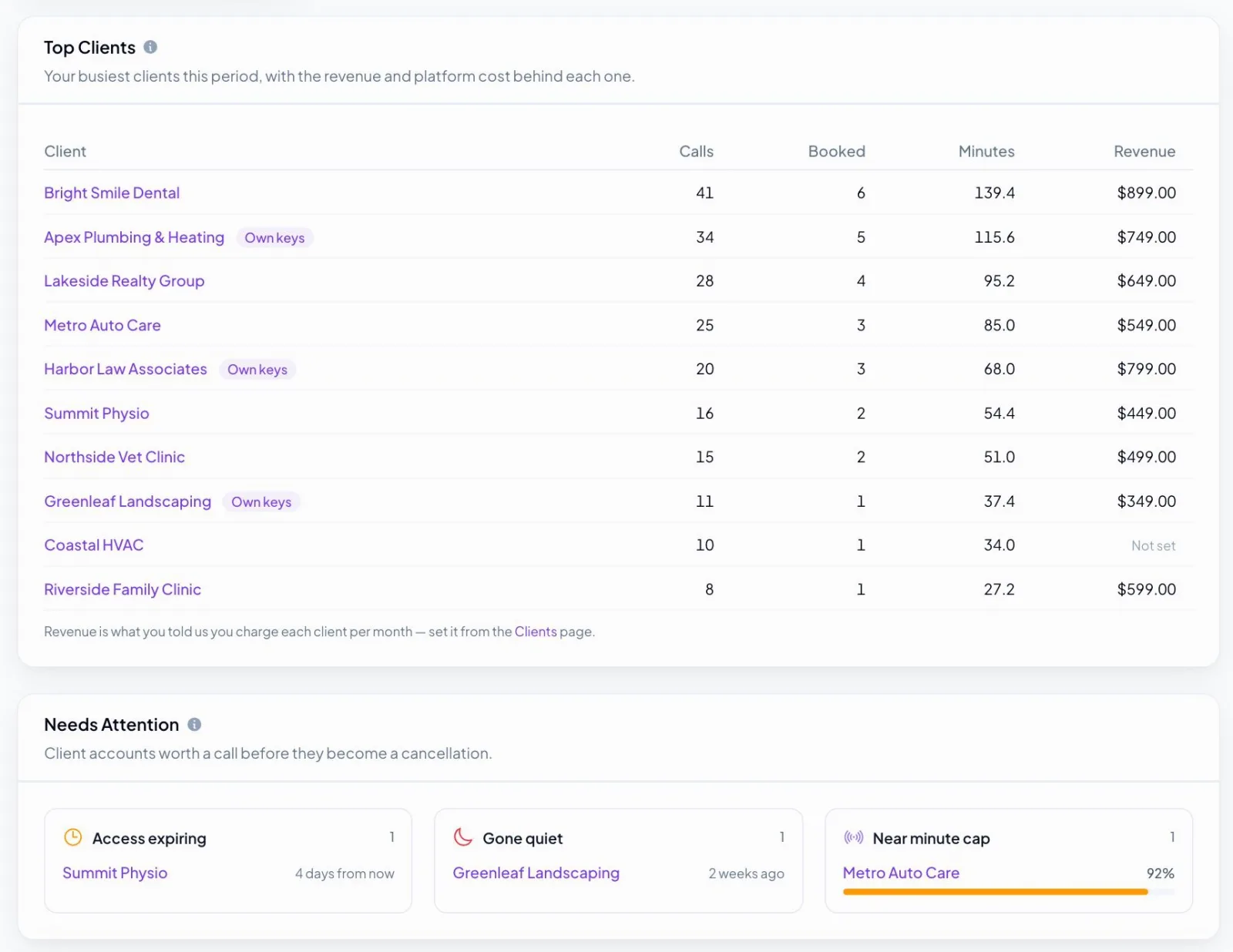Image resolution: width=1233 pixels, height=952 pixels.
Task: Open Greenleaf Landscaping in Top Clients table
Action: 127,501
